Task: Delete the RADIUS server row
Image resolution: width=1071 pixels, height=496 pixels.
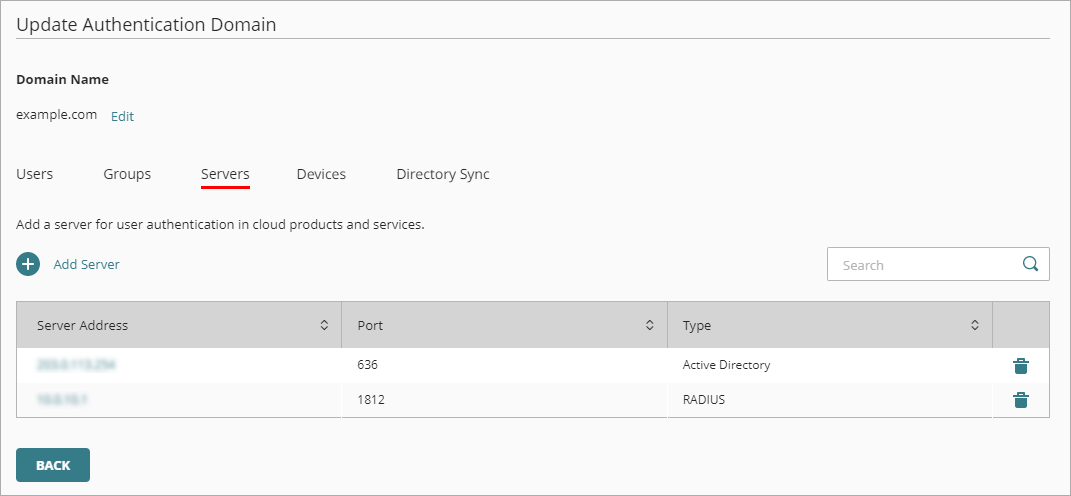Action: [x=1020, y=400]
